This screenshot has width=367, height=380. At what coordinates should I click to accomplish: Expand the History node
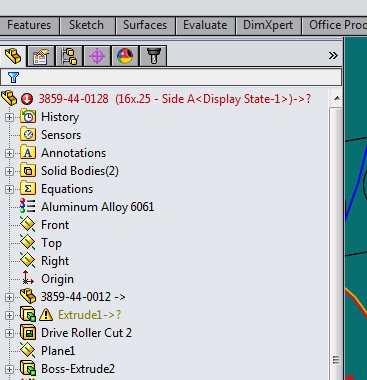tap(9, 117)
